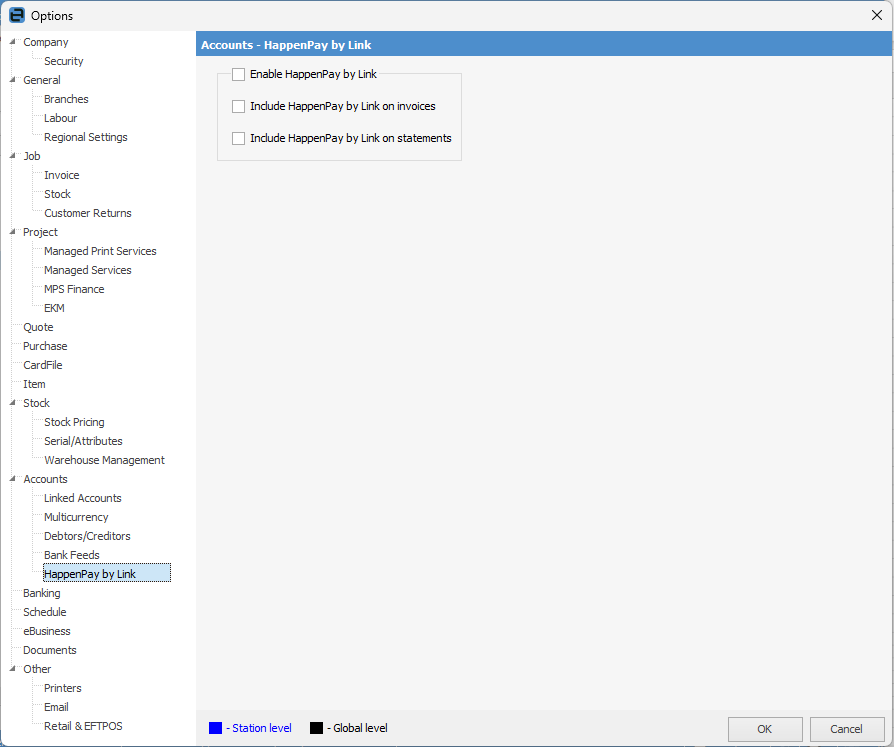
Task: Close the Options dialog
Action: [877, 15]
